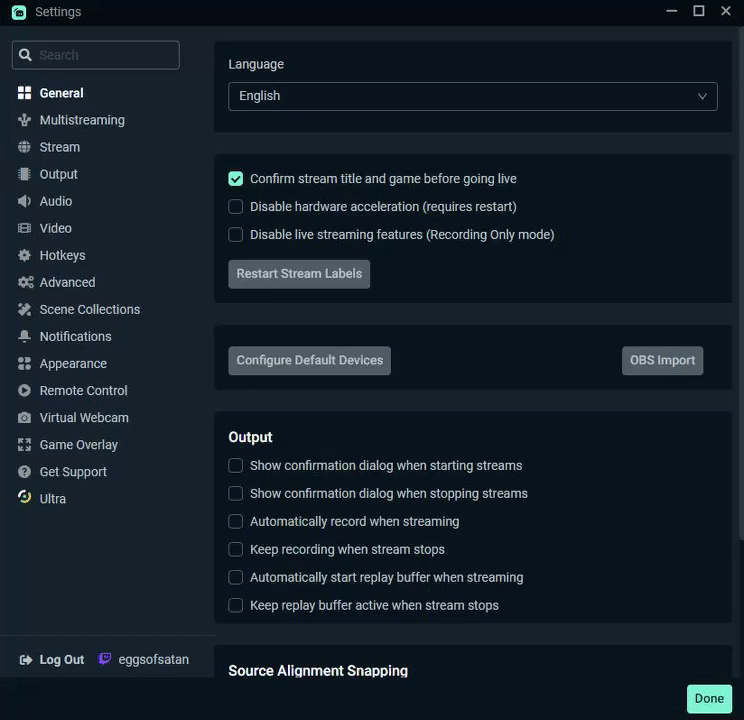Enable Keep recording when stream stops
The height and width of the screenshot is (720, 744).
tap(235, 550)
